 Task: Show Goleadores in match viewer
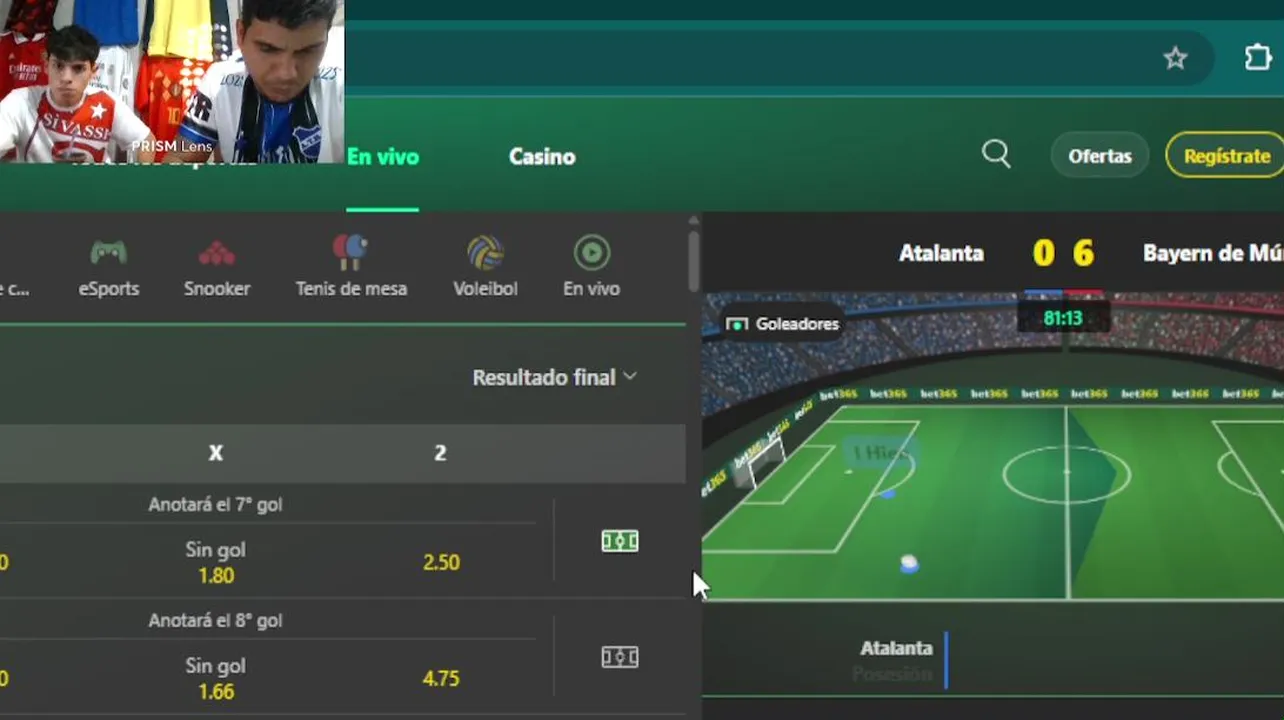pos(783,324)
